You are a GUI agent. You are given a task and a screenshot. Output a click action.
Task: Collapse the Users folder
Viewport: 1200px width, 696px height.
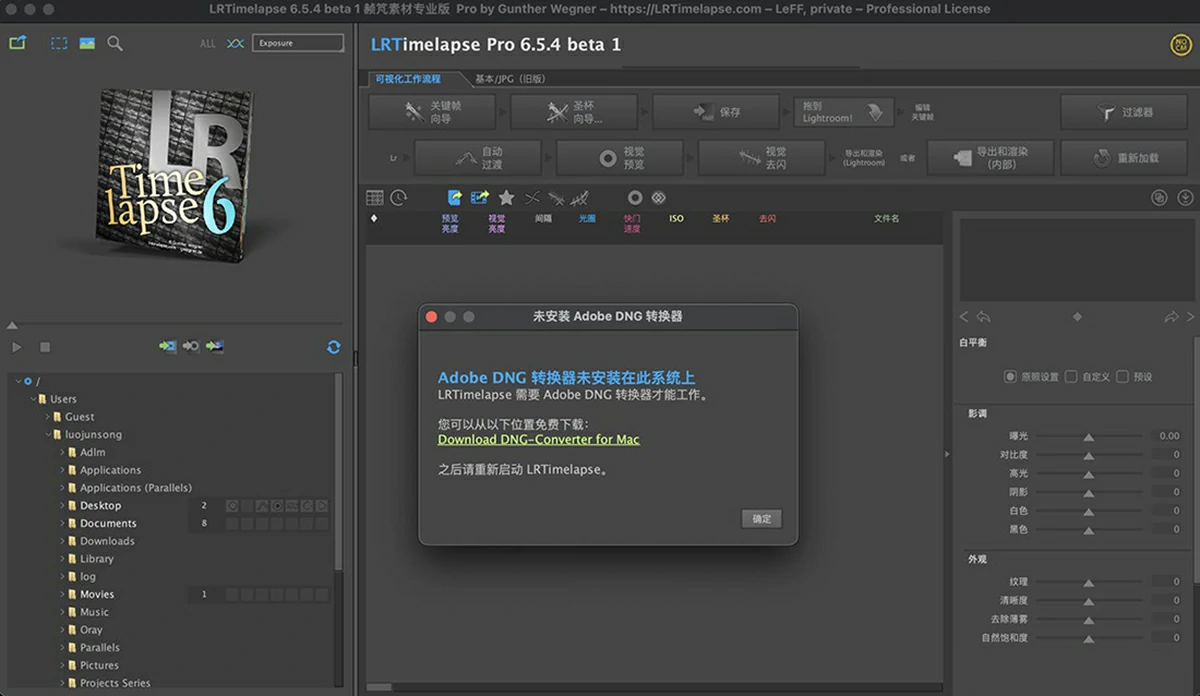[33, 399]
